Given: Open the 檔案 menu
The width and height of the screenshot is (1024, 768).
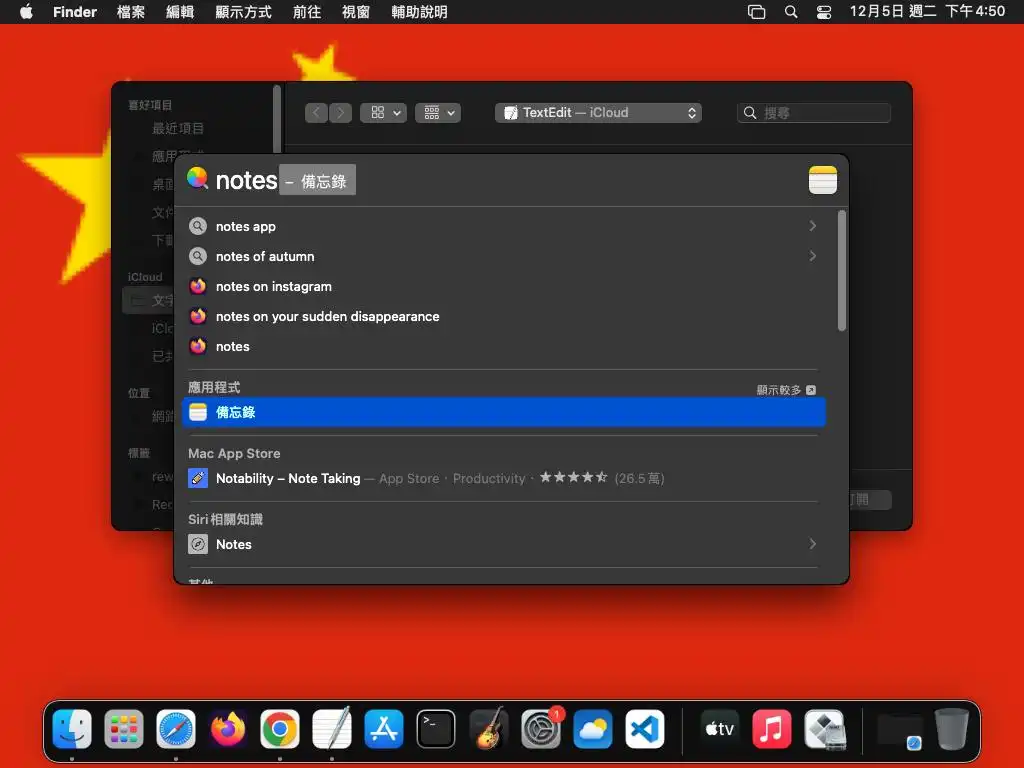Looking at the screenshot, I should (131, 12).
